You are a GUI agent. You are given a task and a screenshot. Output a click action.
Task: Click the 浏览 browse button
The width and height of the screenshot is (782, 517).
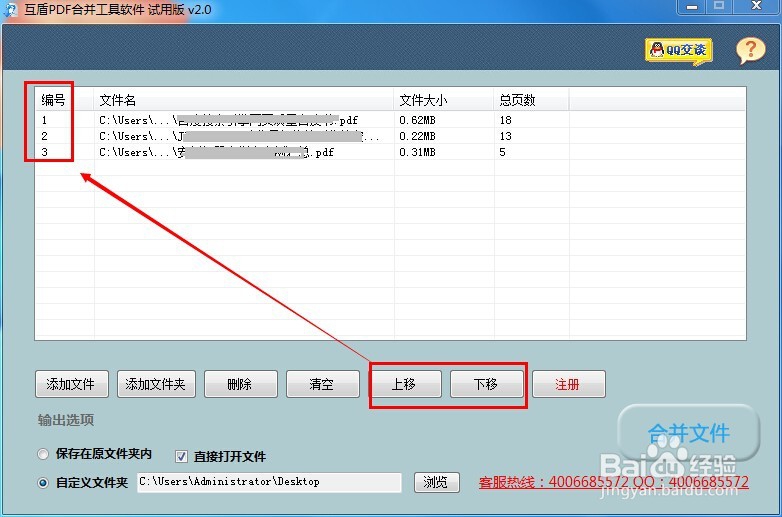coord(436,482)
